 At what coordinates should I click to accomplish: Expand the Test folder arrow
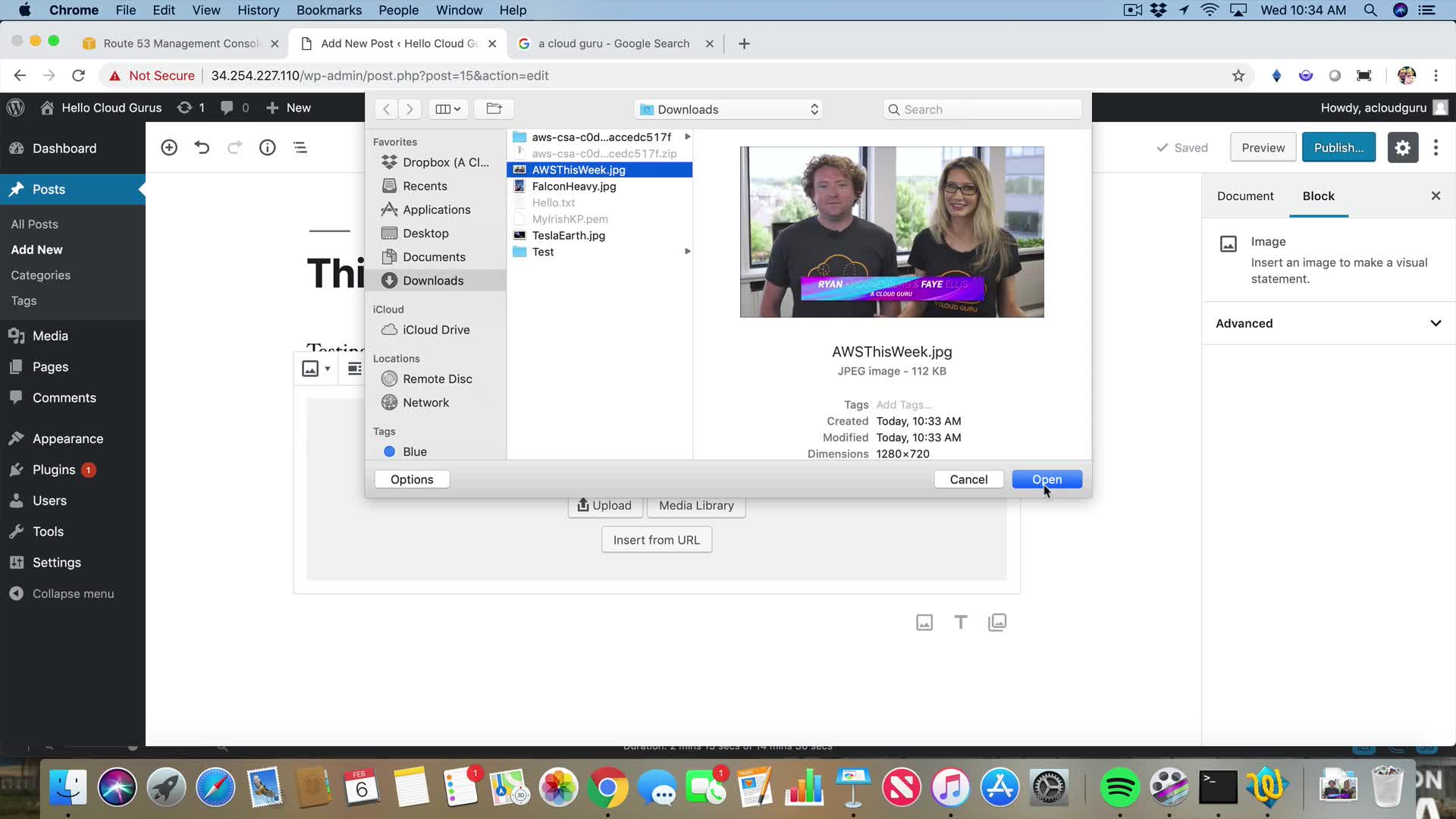coord(687,252)
